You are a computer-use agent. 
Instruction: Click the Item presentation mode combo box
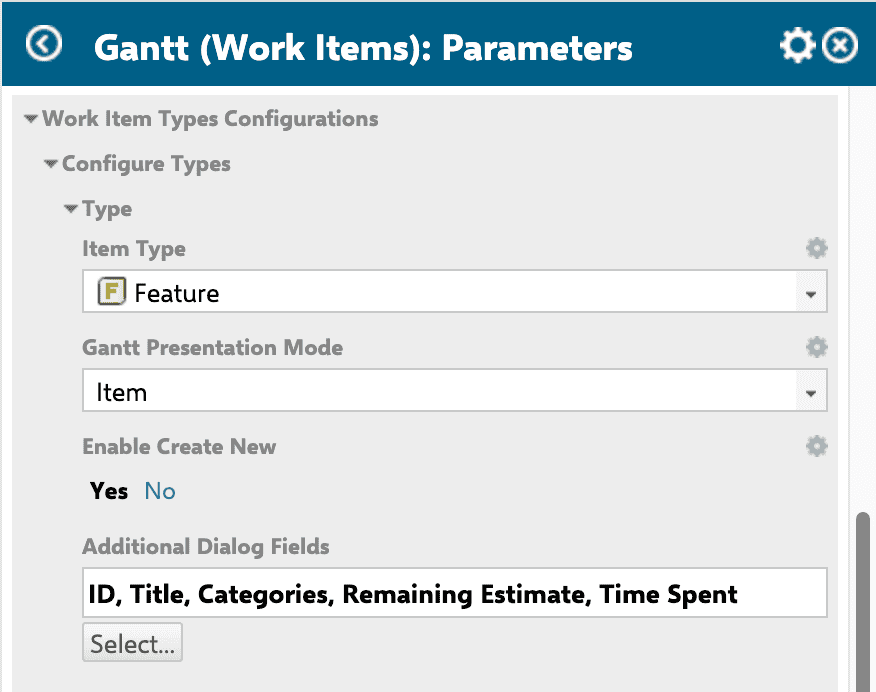pos(455,390)
